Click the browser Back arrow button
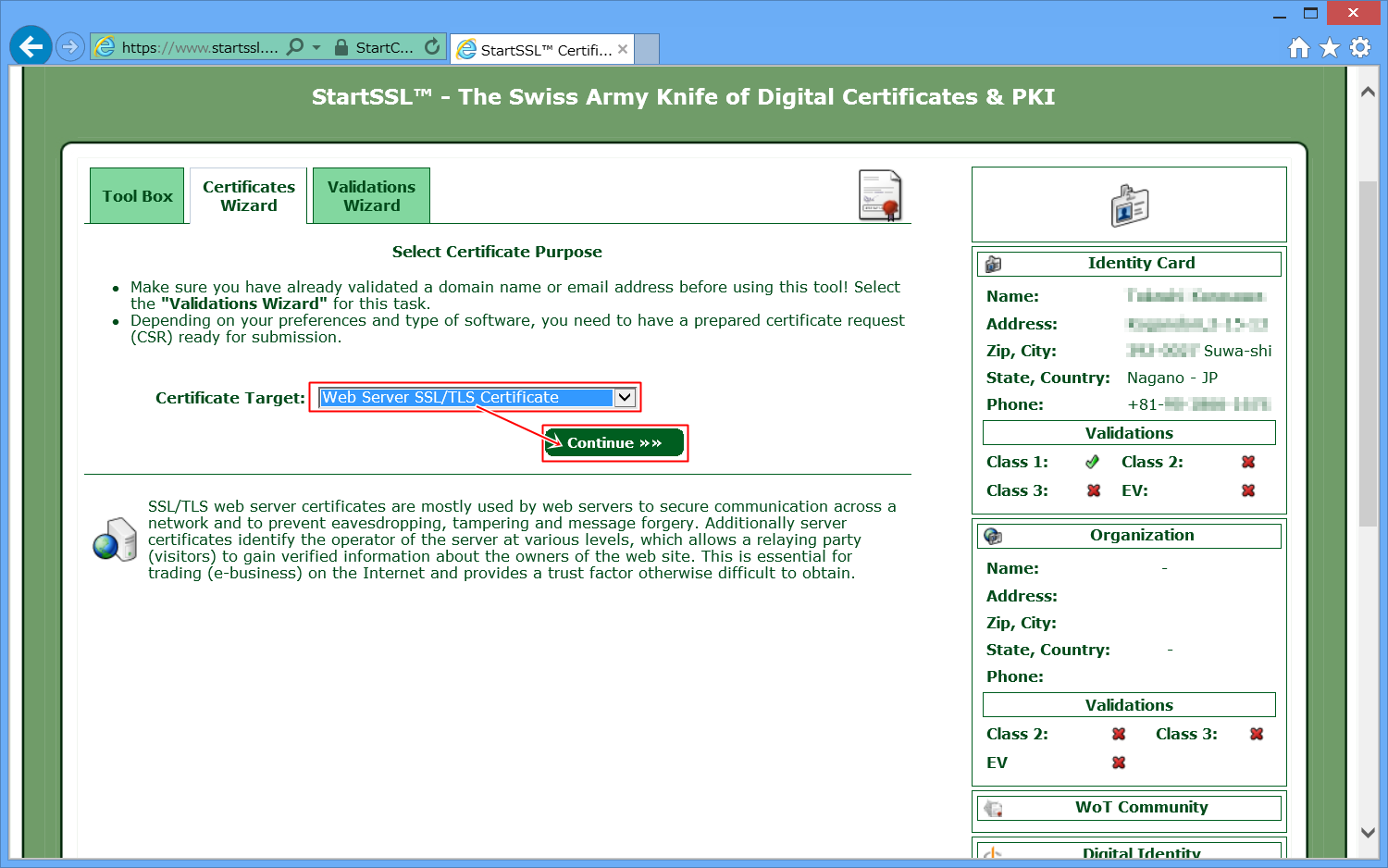Viewport: 1388px width, 868px height. (31, 46)
